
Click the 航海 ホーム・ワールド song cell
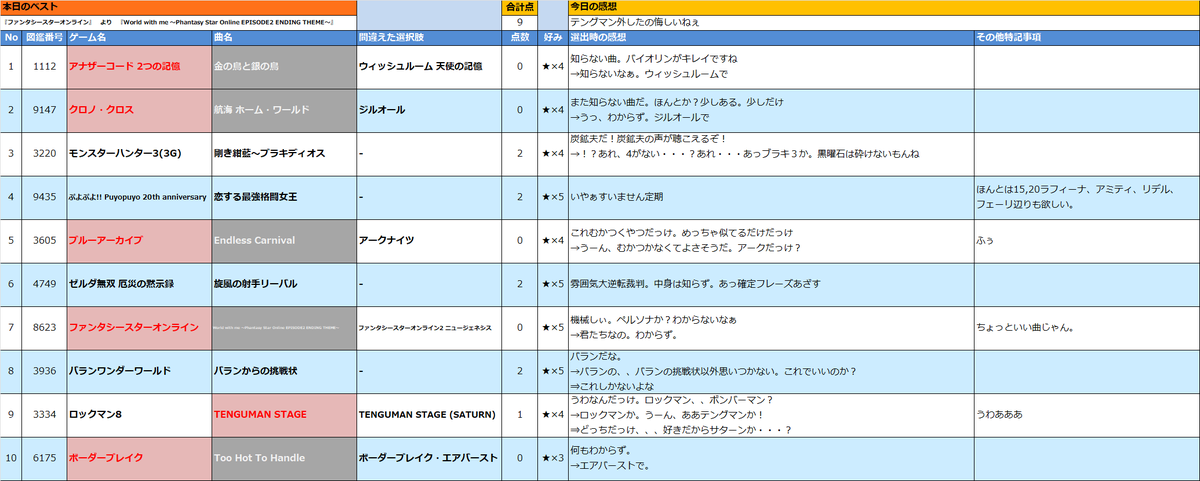click(x=283, y=110)
